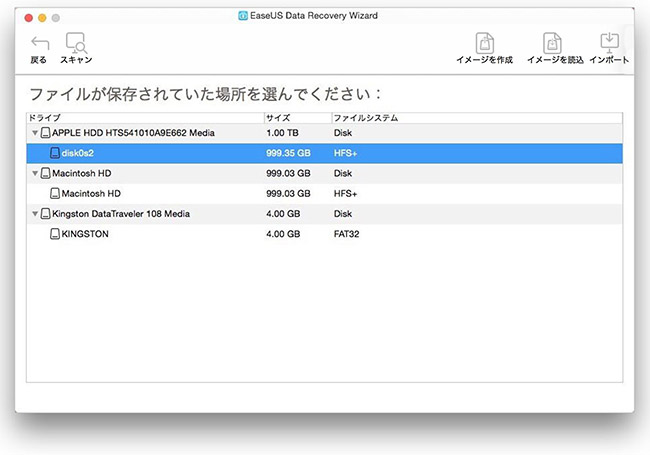Select the Kingston DataTraveler 108 Media row
The image size is (650, 455).
pyautogui.click(x=324, y=214)
